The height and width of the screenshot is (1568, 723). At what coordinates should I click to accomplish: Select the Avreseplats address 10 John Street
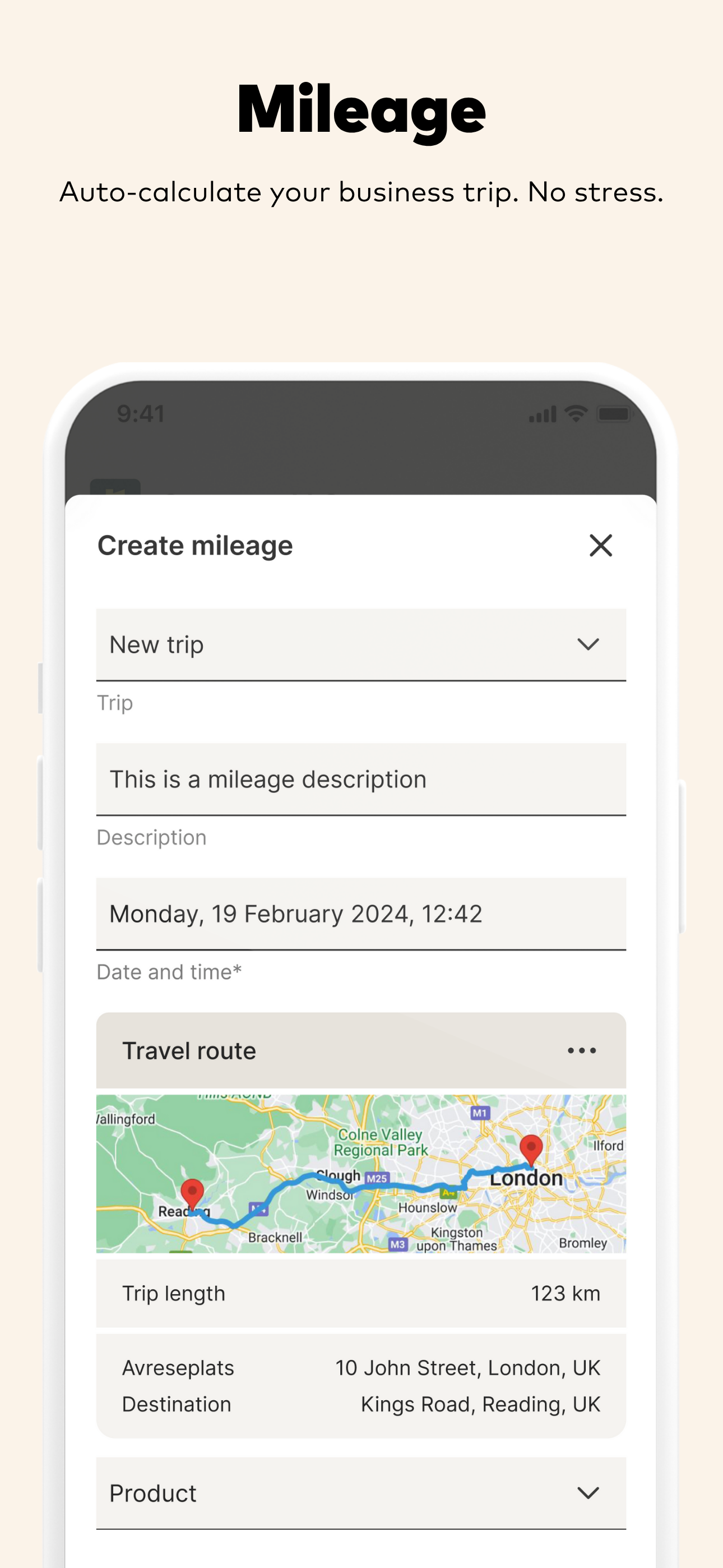[467, 1368]
